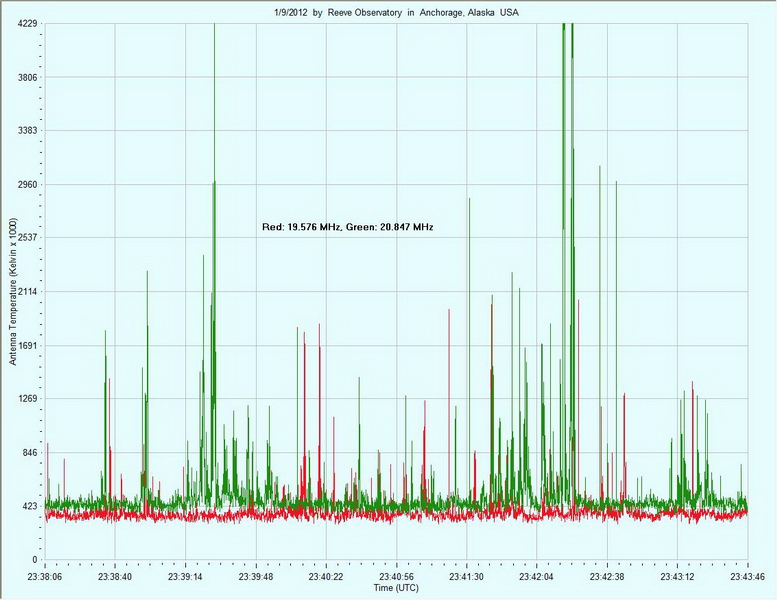
Task: Click the chart title mentioning Reeve Observatory
Action: [x=396, y=13]
